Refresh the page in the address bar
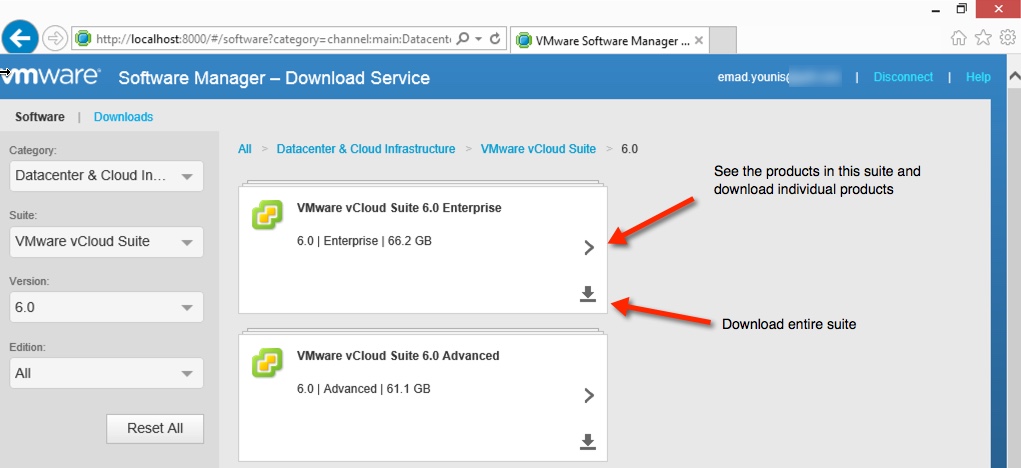Viewport: 1021px width, 468px height. coord(495,39)
